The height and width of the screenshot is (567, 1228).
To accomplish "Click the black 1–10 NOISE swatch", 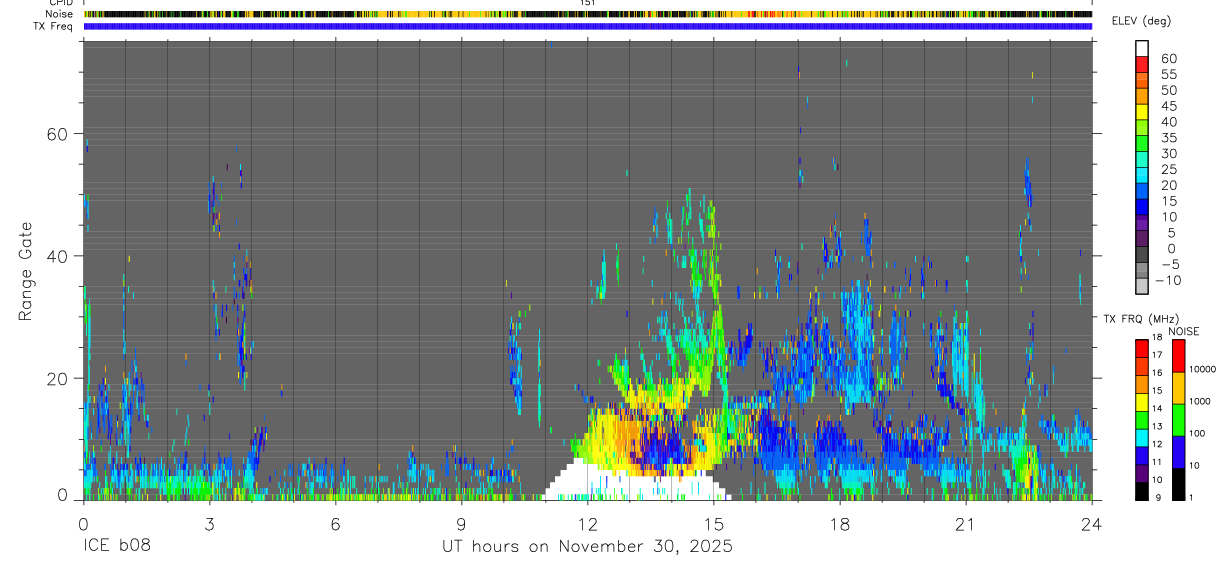I will 1178,484.
